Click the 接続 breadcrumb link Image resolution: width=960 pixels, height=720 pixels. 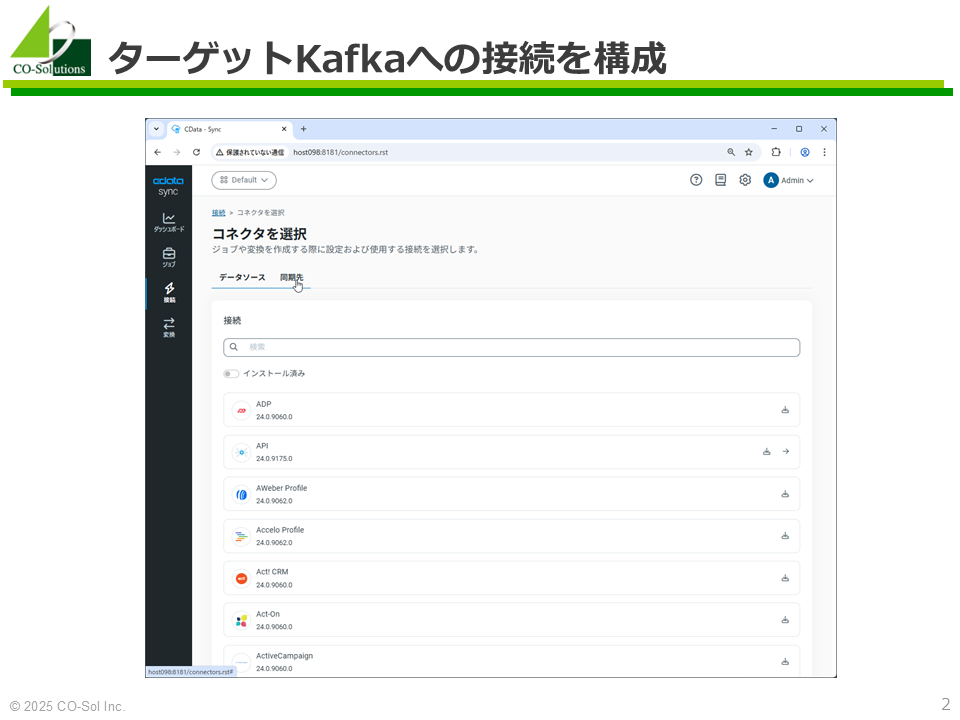pos(219,212)
